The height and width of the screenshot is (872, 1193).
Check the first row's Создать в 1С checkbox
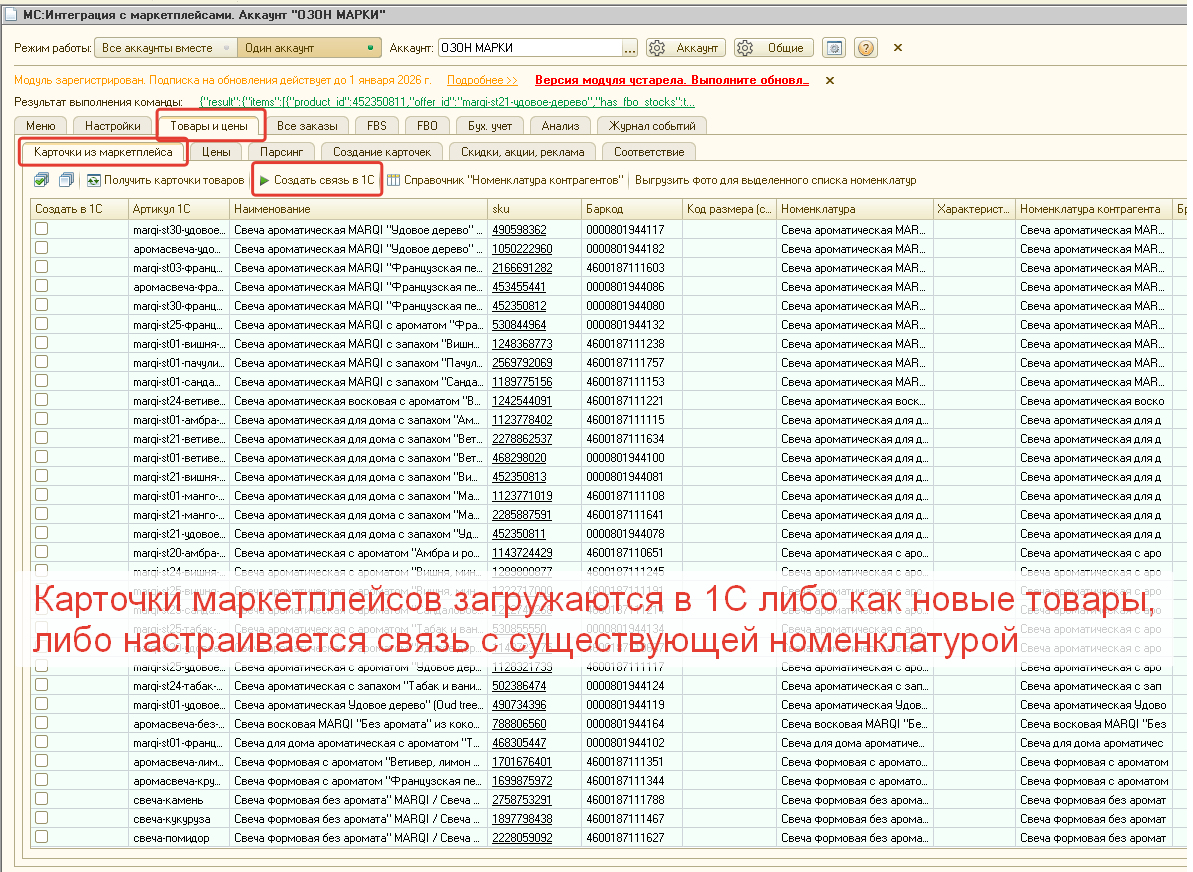coord(41,229)
